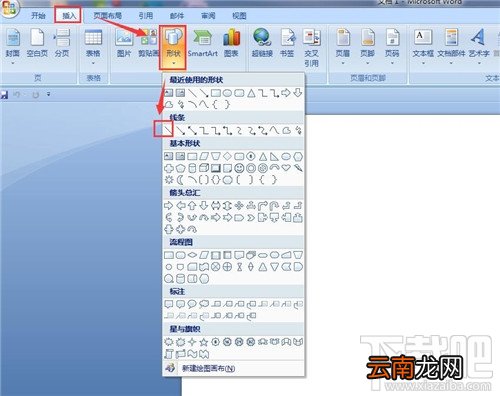Choose 新建绘图画布(N) menu entry
This screenshot has height=396, width=500.
(x=208, y=368)
